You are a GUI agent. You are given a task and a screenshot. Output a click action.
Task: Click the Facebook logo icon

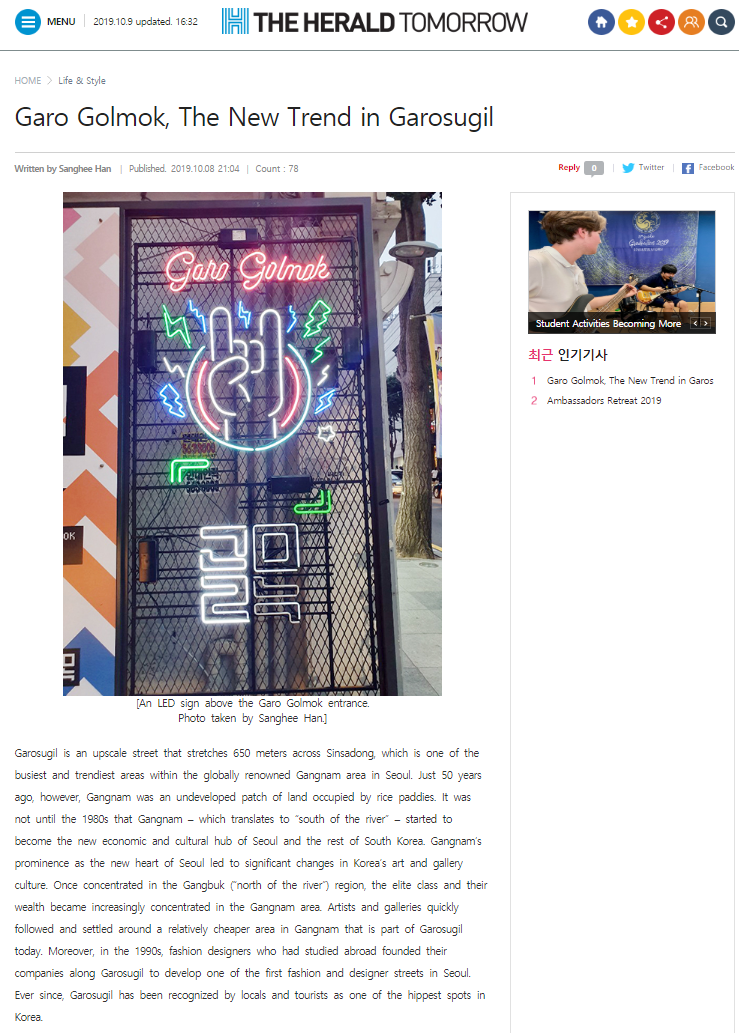(688, 168)
